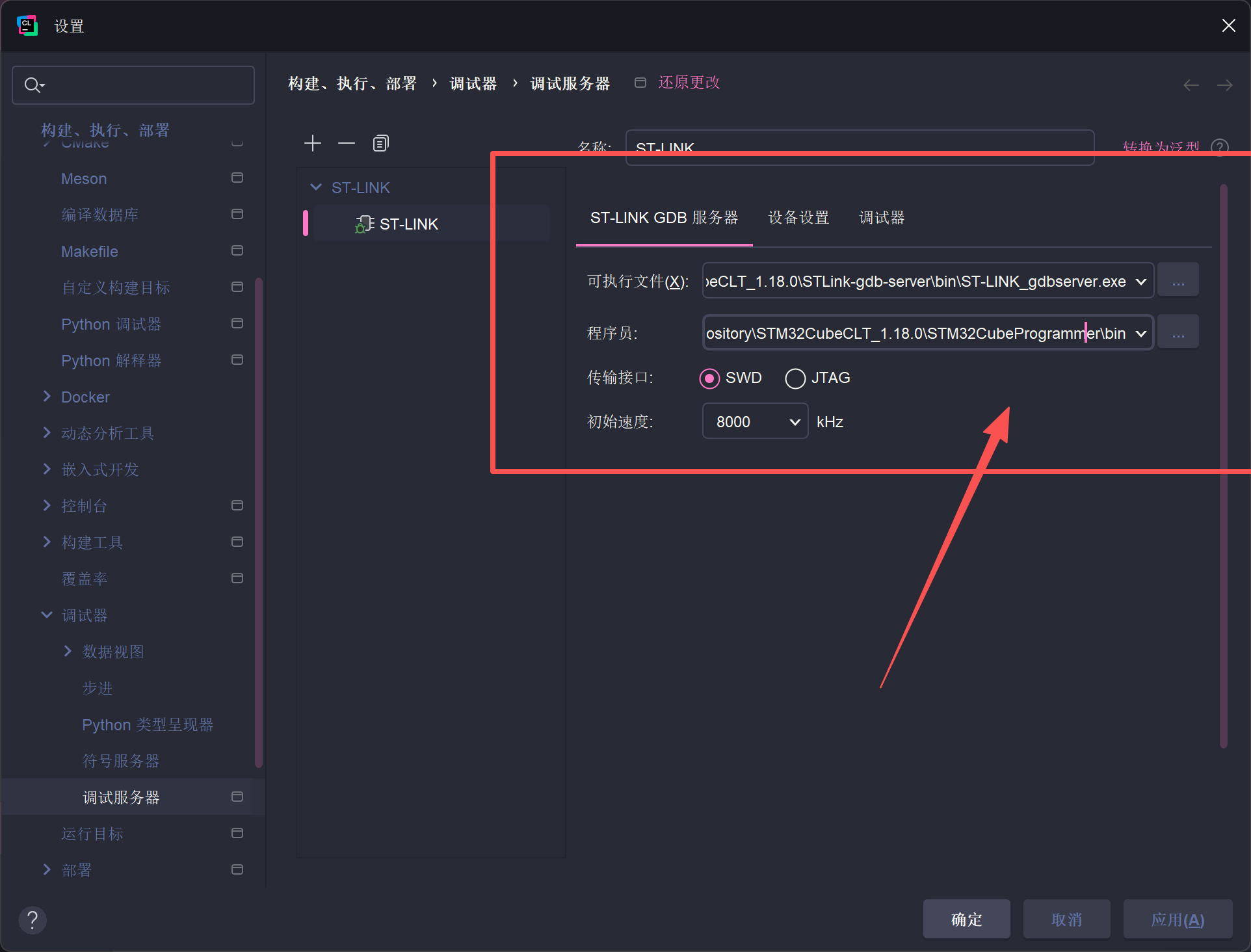This screenshot has width=1251, height=952.
Task: Open the Python 调试器 settings page
Action: (x=111, y=324)
